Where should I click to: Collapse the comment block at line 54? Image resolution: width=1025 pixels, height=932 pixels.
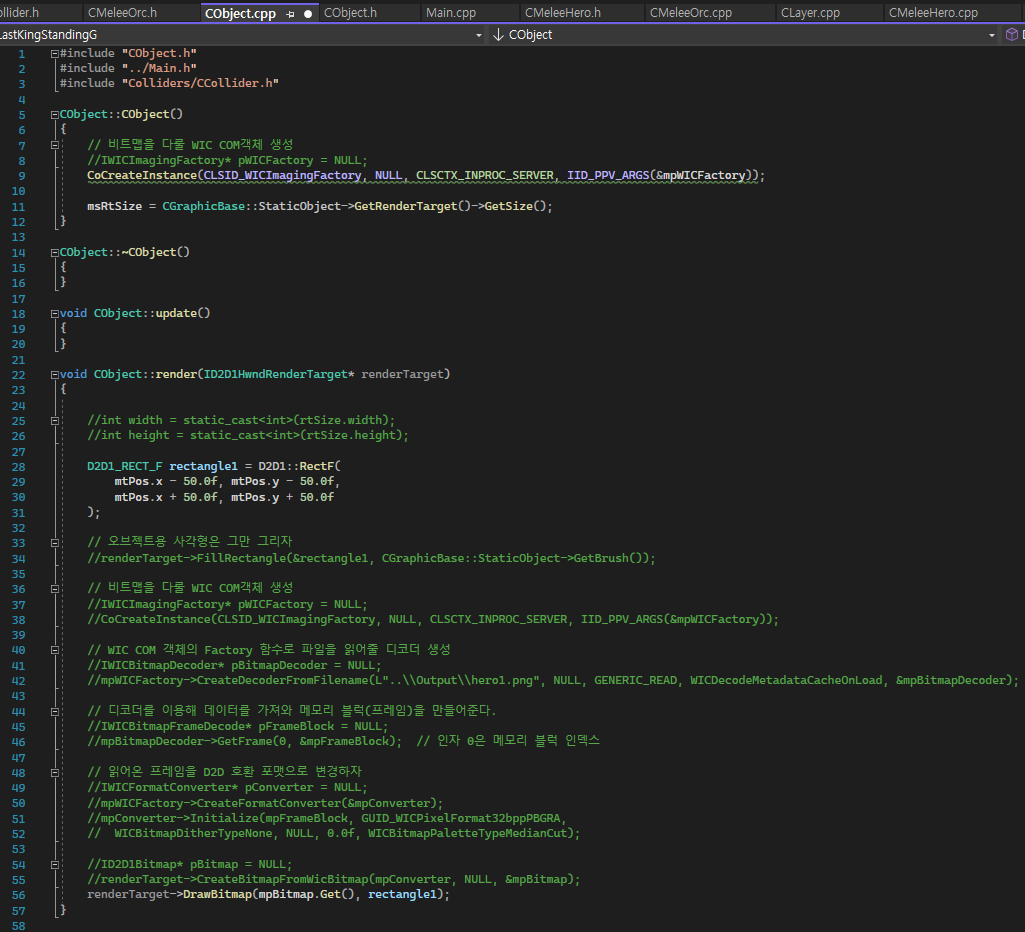pyautogui.click(x=55, y=865)
